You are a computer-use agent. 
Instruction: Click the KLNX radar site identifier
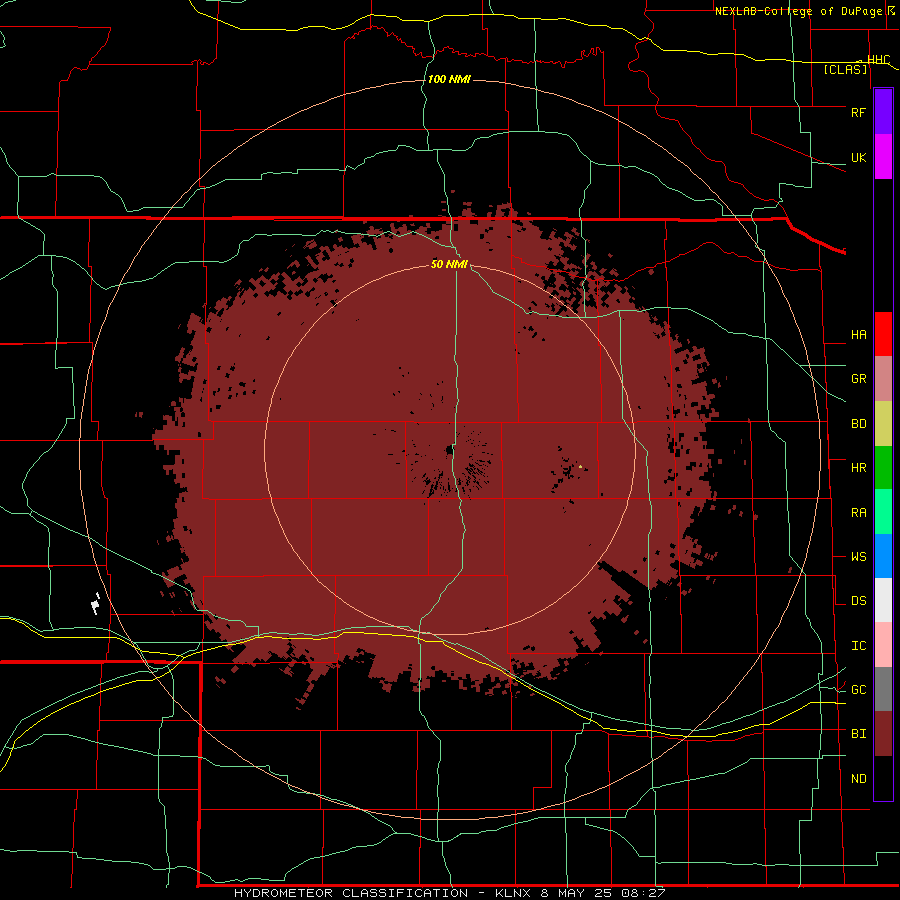tap(514, 893)
